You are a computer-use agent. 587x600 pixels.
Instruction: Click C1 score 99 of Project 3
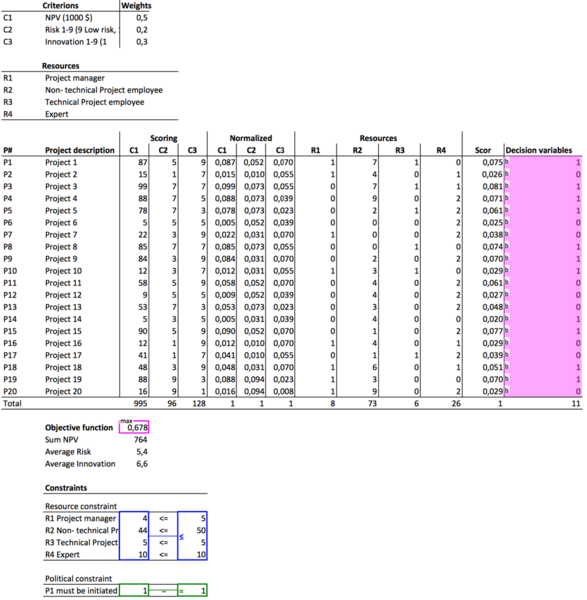click(143, 186)
